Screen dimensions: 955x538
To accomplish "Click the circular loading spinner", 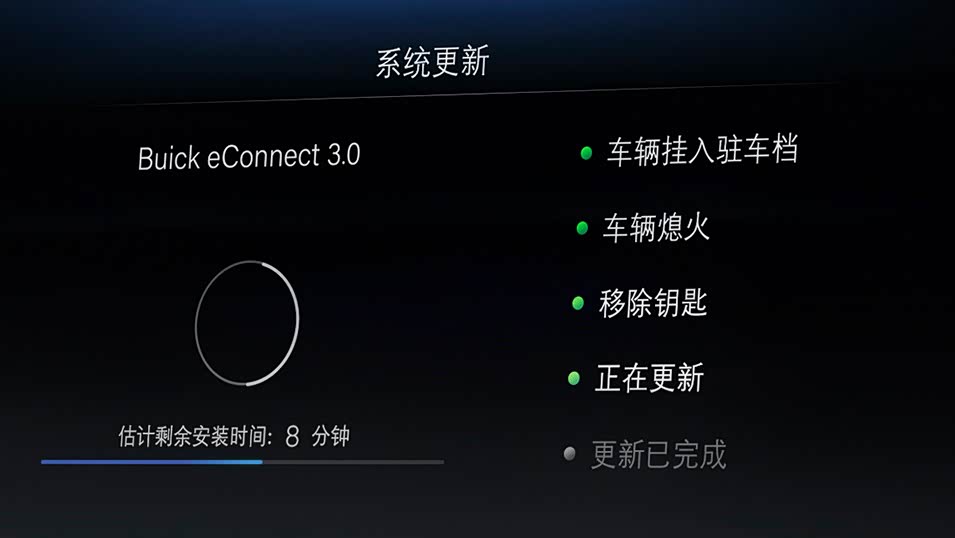I will click(247, 323).
